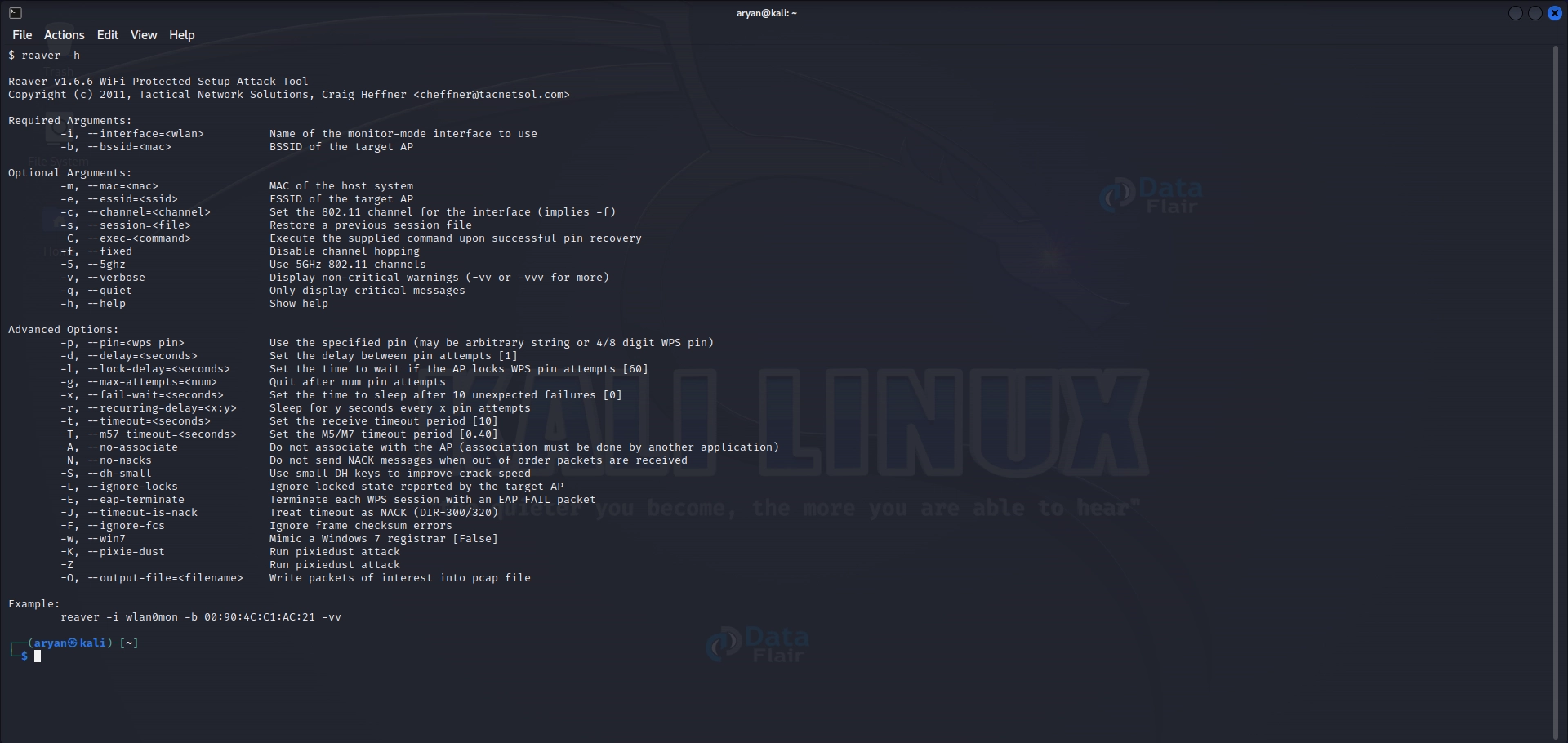Click the '-d, --delay=<seconds>' option
This screenshot has width=1568, height=743.
pos(129,356)
